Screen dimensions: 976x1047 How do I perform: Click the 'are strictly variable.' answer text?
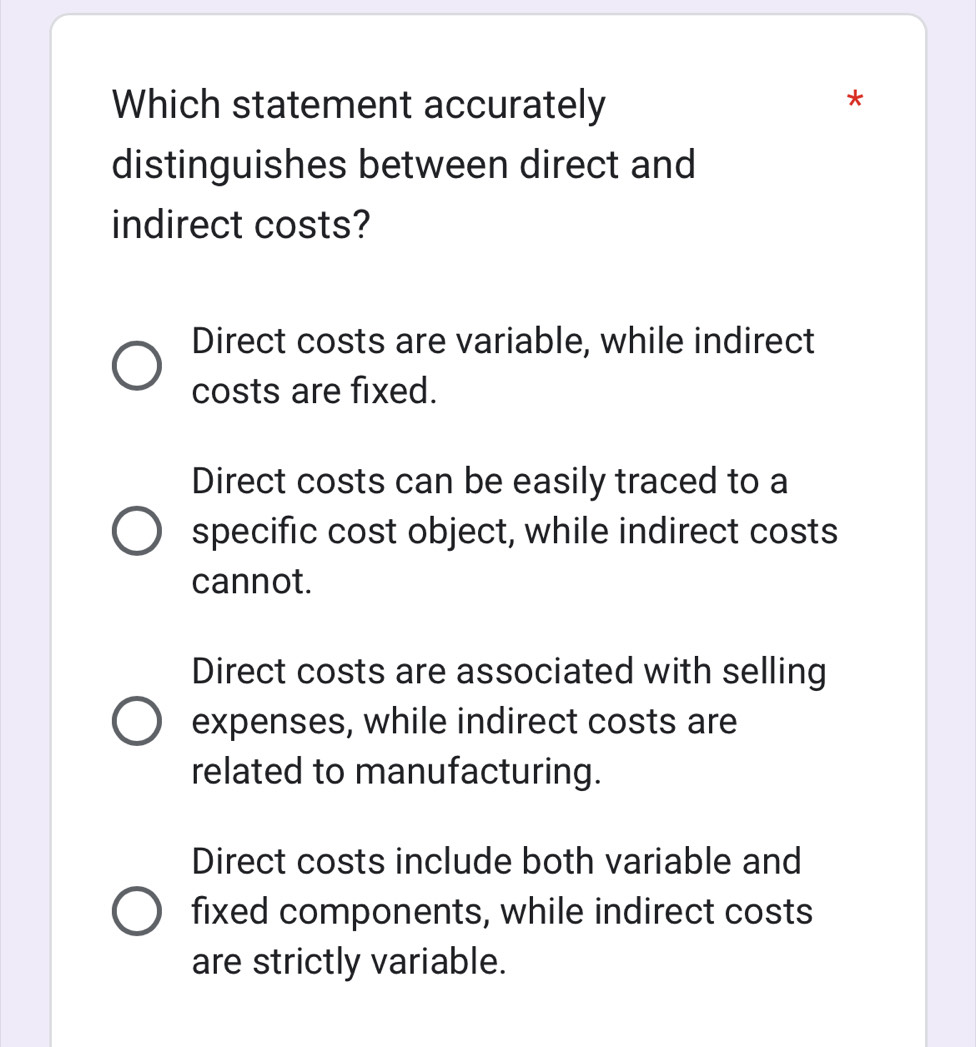point(348,962)
